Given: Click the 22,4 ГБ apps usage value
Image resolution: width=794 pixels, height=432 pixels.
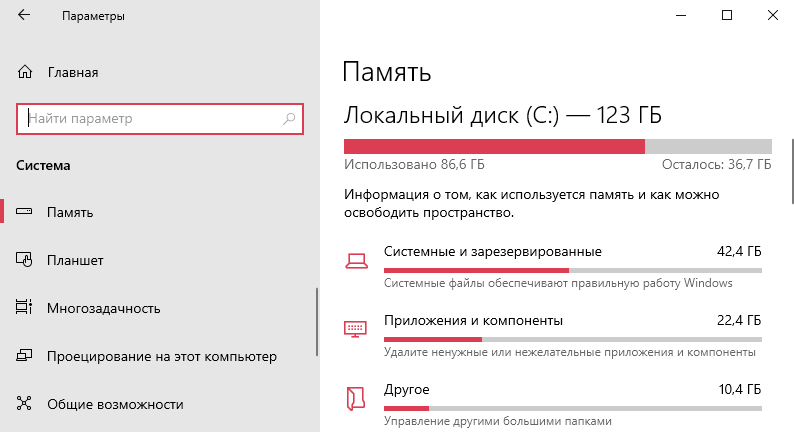Looking at the screenshot, I should 739,320.
